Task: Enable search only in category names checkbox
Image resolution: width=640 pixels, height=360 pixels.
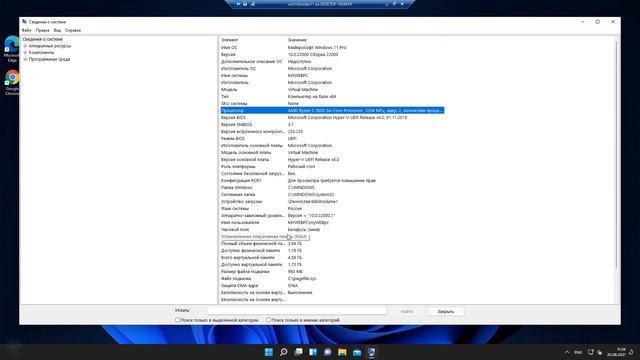Action: click(268, 320)
